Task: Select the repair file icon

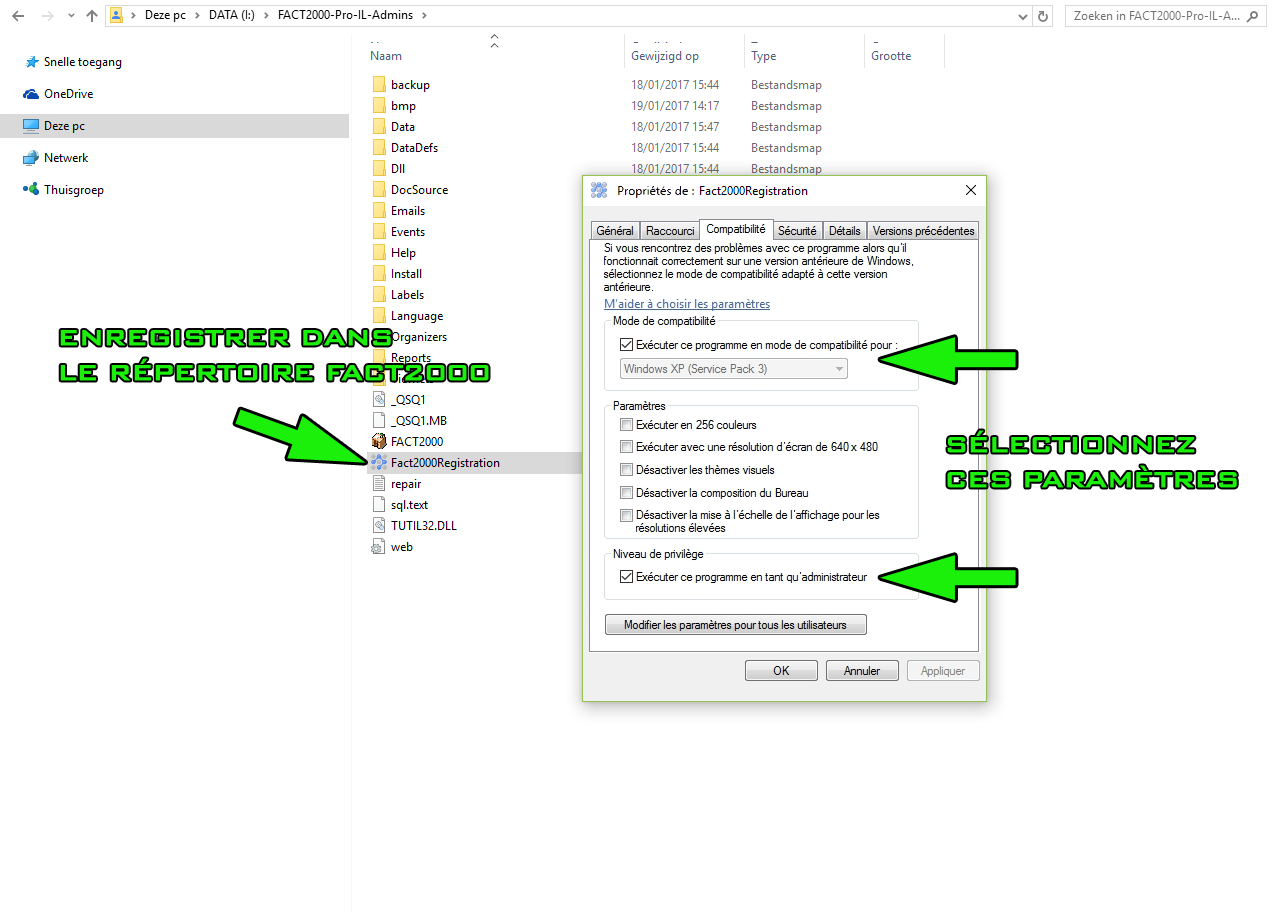Action: tap(378, 484)
